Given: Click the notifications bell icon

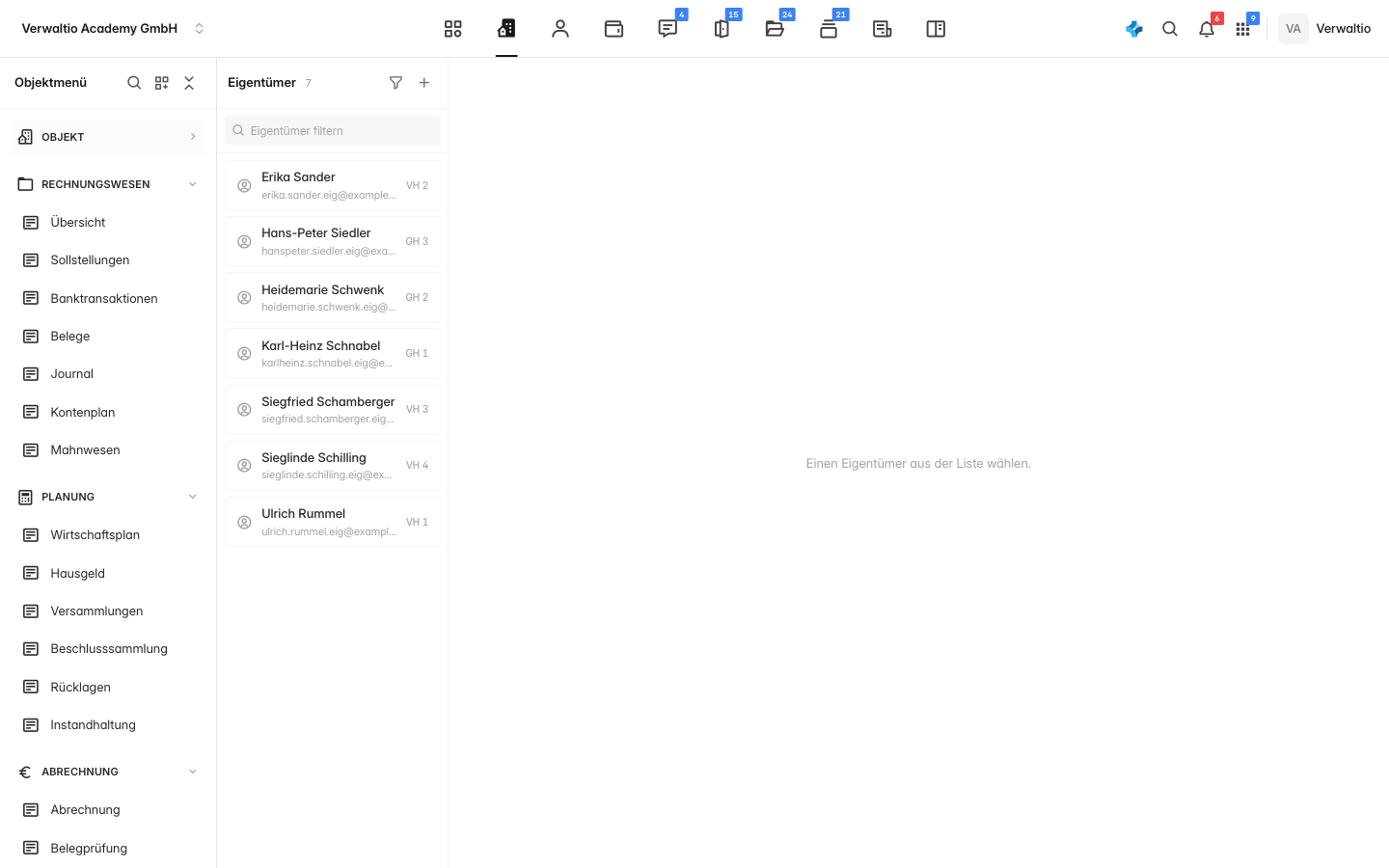Looking at the screenshot, I should tap(1207, 29).
